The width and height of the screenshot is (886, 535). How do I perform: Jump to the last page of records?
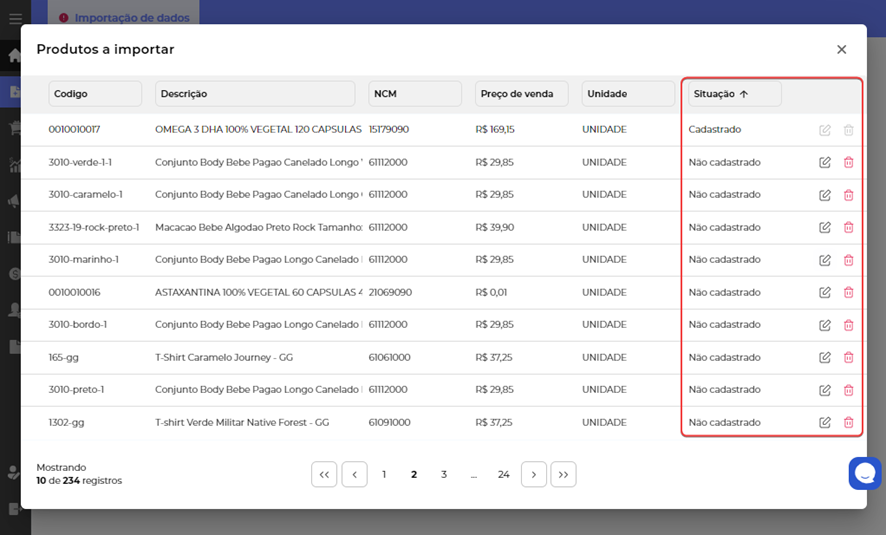[563, 474]
